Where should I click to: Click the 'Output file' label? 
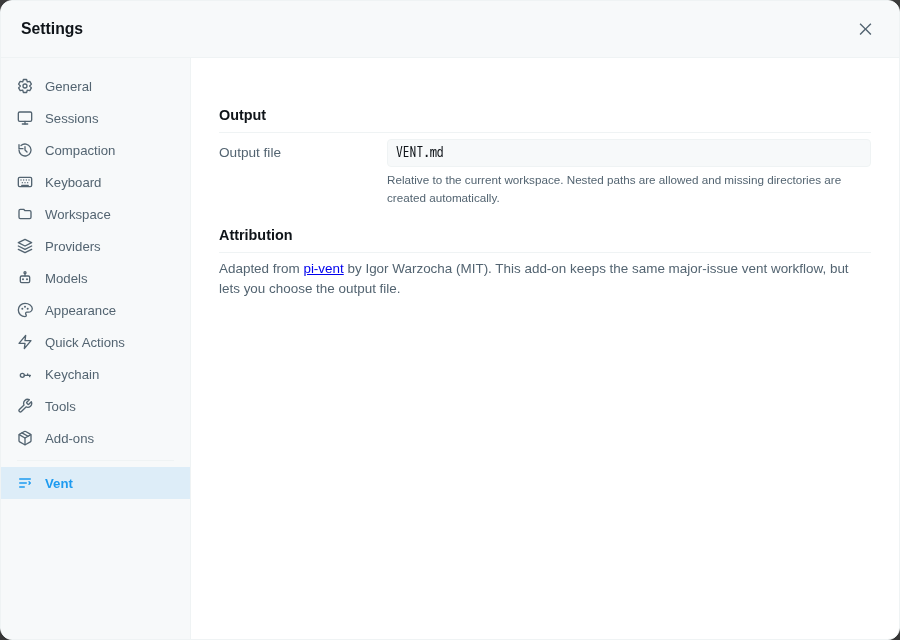[x=250, y=153]
